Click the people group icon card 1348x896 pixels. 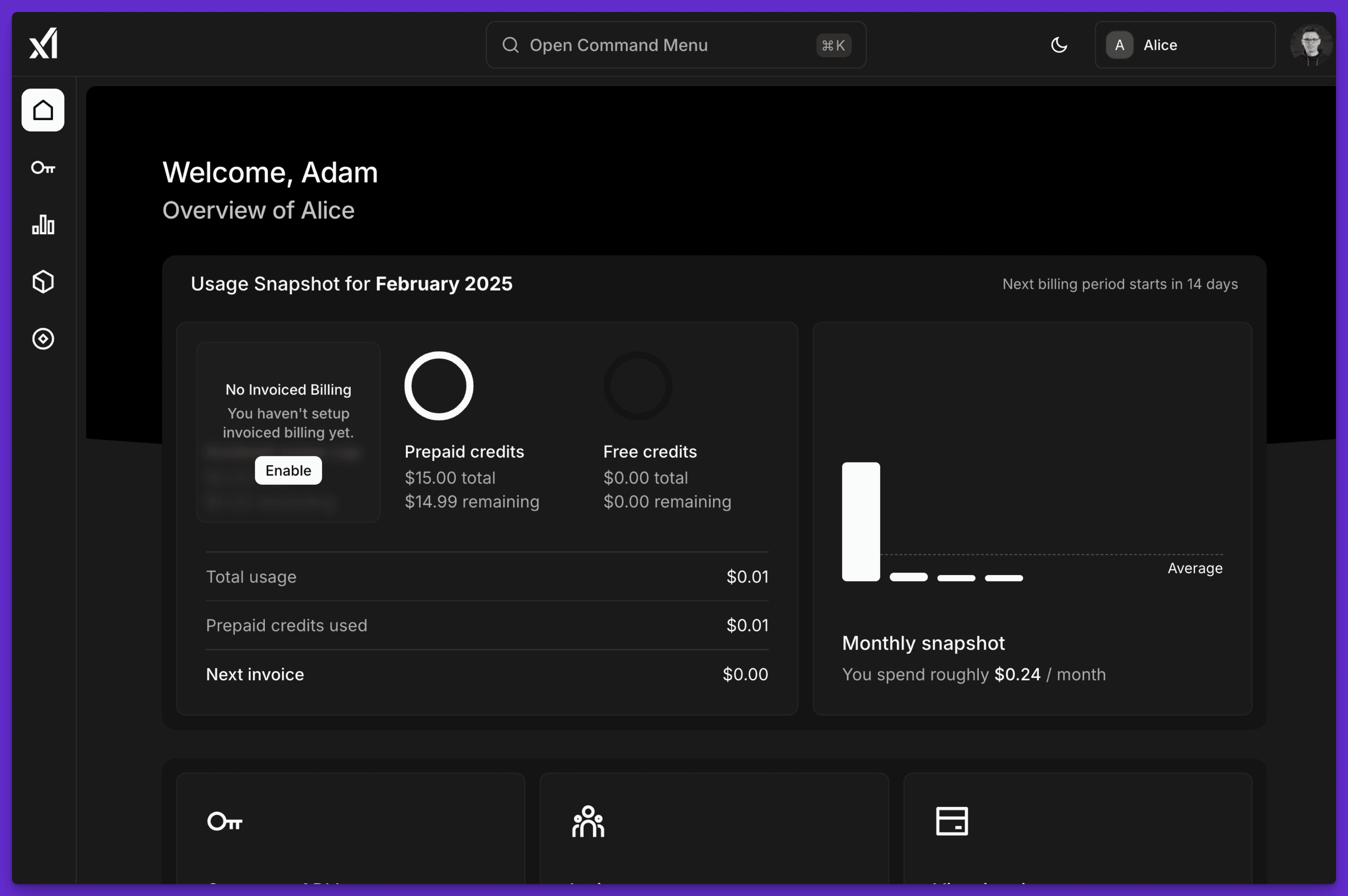coord(588,821)
